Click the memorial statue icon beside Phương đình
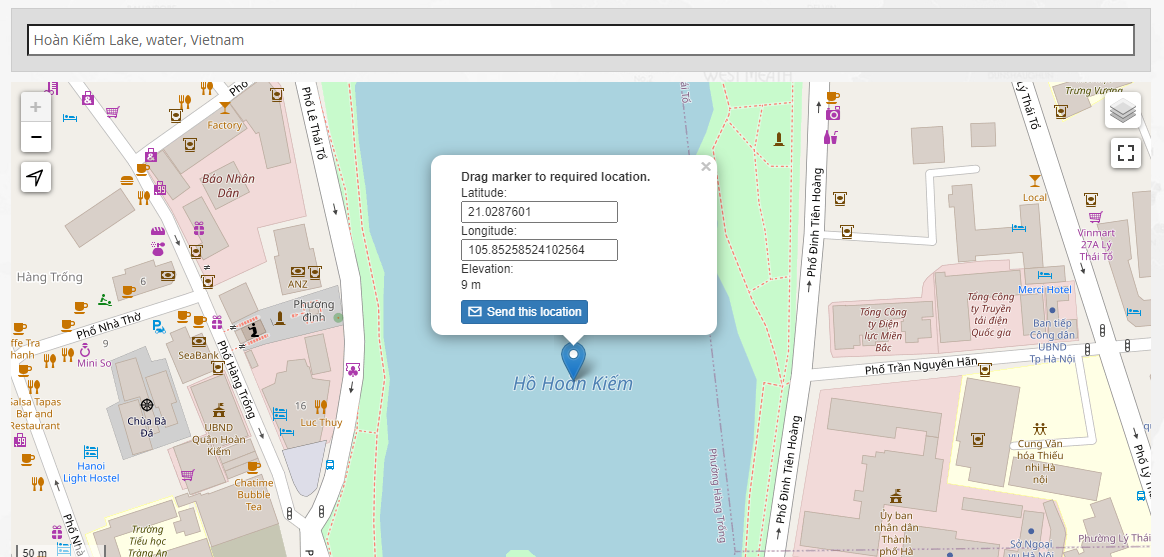Image resolution: width=1164 pixels, height=557 pixels. [x=279, y=319]
